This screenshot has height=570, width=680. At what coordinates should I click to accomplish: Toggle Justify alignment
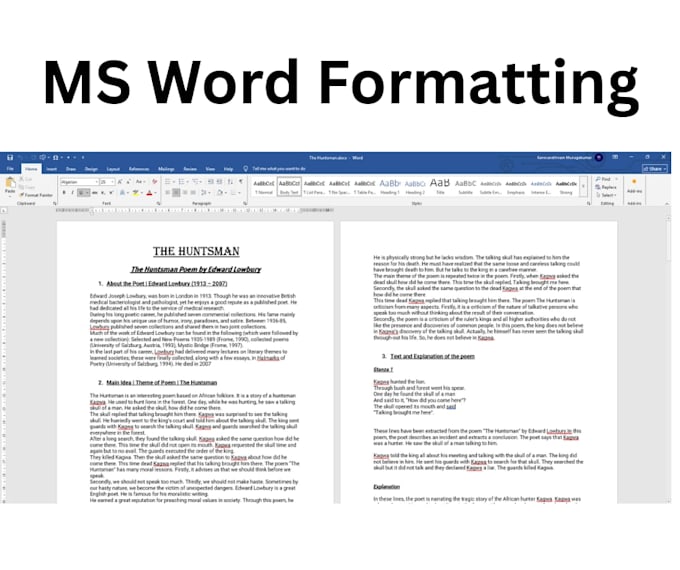click(193, 194)
